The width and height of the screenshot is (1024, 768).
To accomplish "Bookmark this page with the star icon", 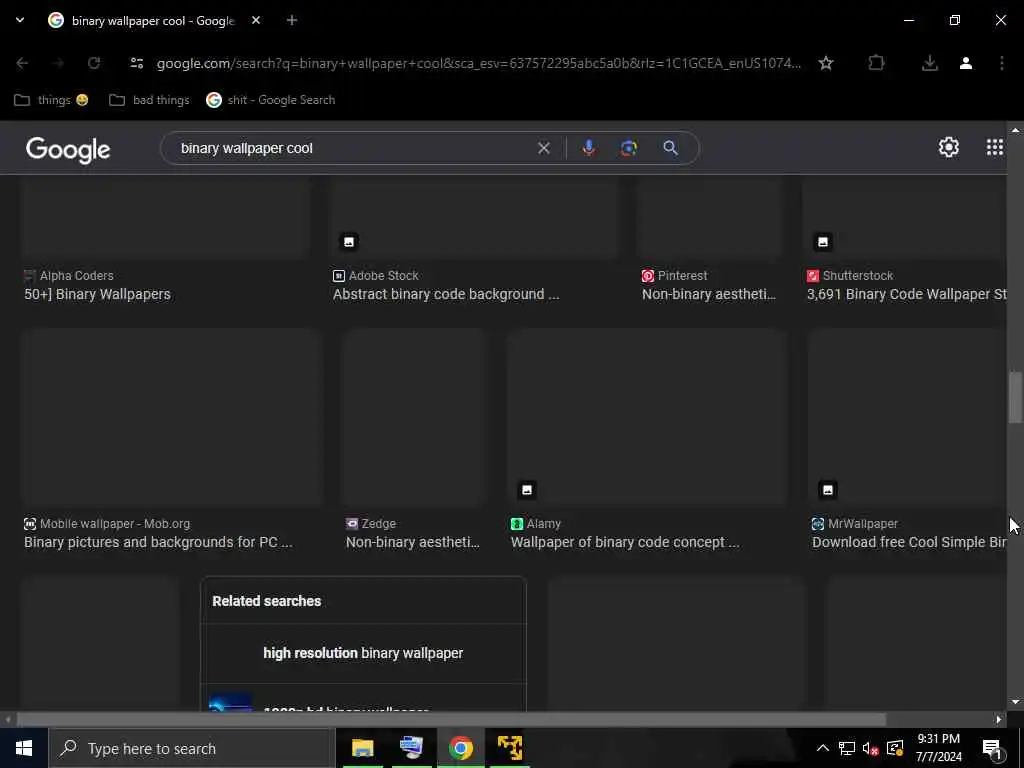I will [x=825, y=63].
